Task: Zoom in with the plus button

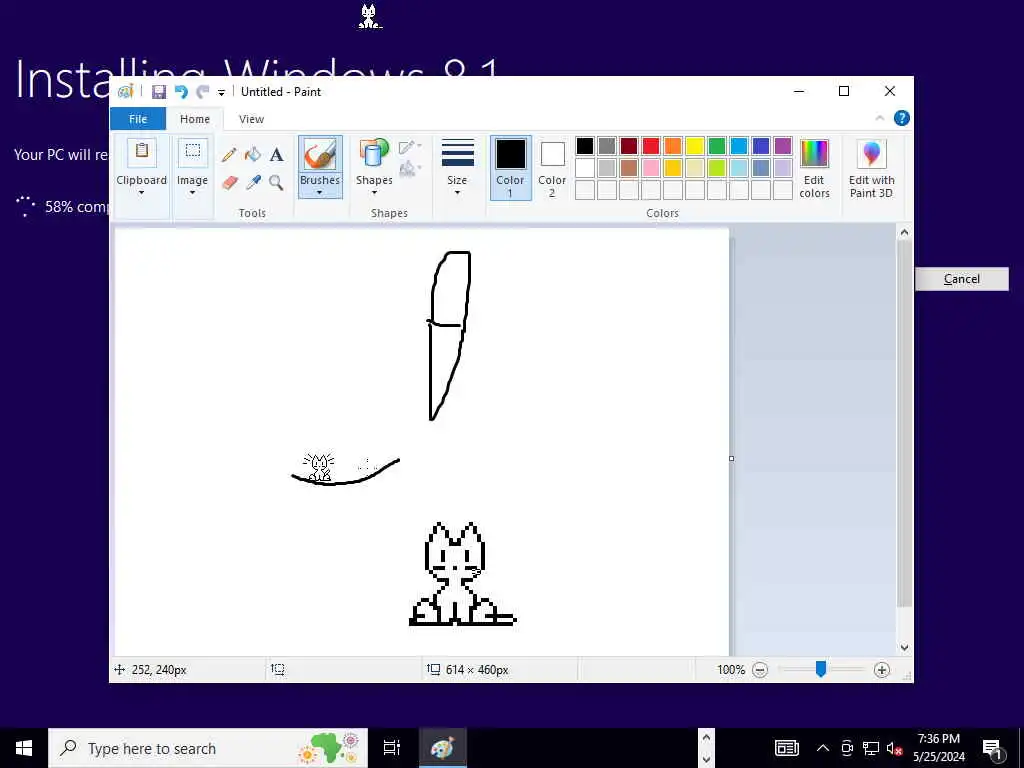Action: (x=882, y=670)
